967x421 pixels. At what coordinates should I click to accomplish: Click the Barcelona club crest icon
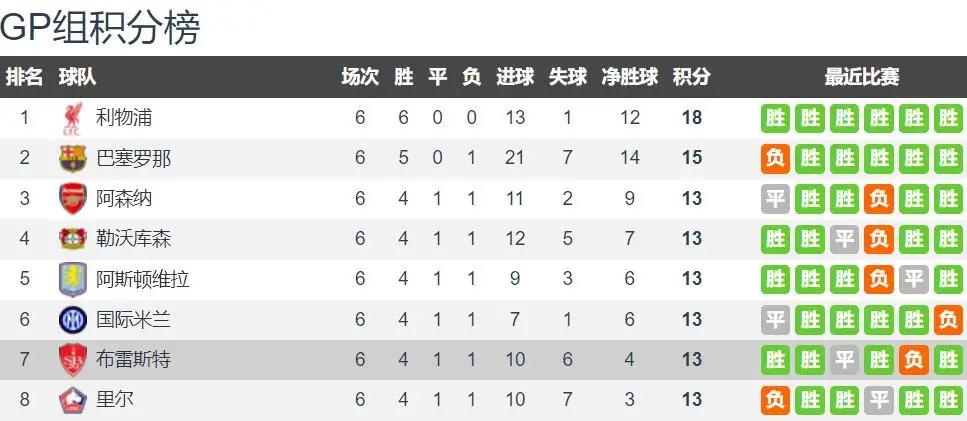pyautogui.click(x=72, y=158)
